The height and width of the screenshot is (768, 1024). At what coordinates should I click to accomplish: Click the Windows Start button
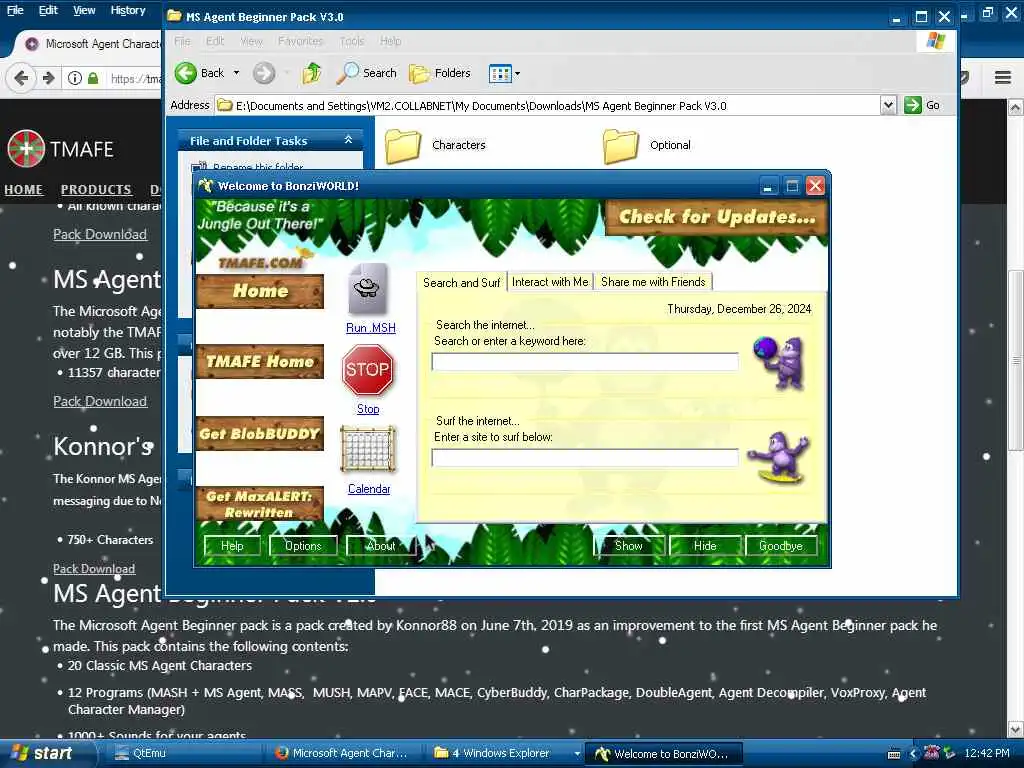[x=43, y=754]
